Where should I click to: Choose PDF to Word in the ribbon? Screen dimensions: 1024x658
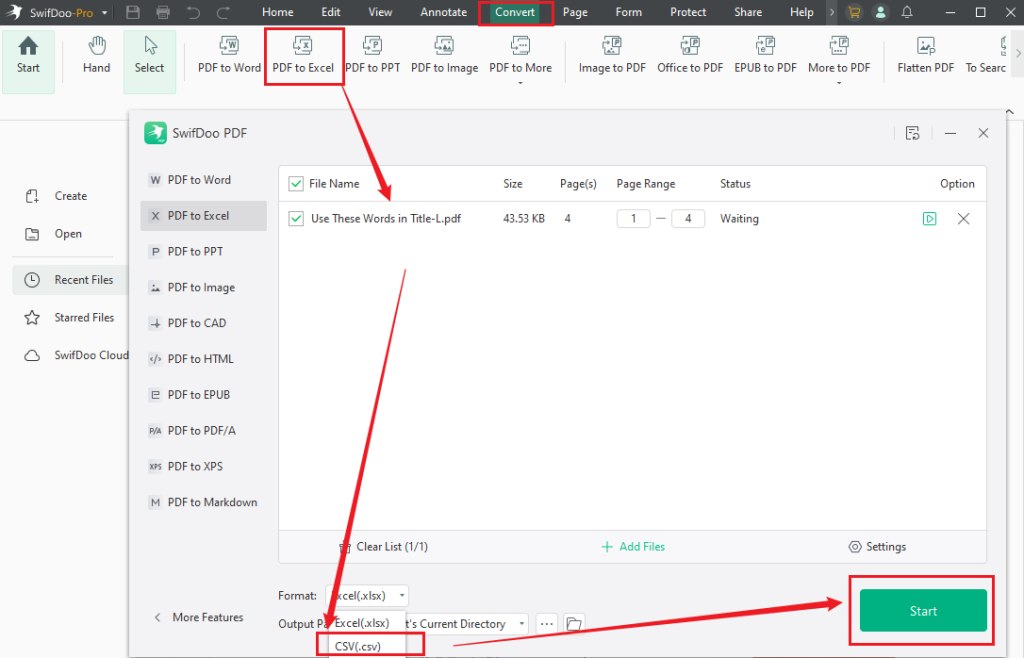[229, 55]
